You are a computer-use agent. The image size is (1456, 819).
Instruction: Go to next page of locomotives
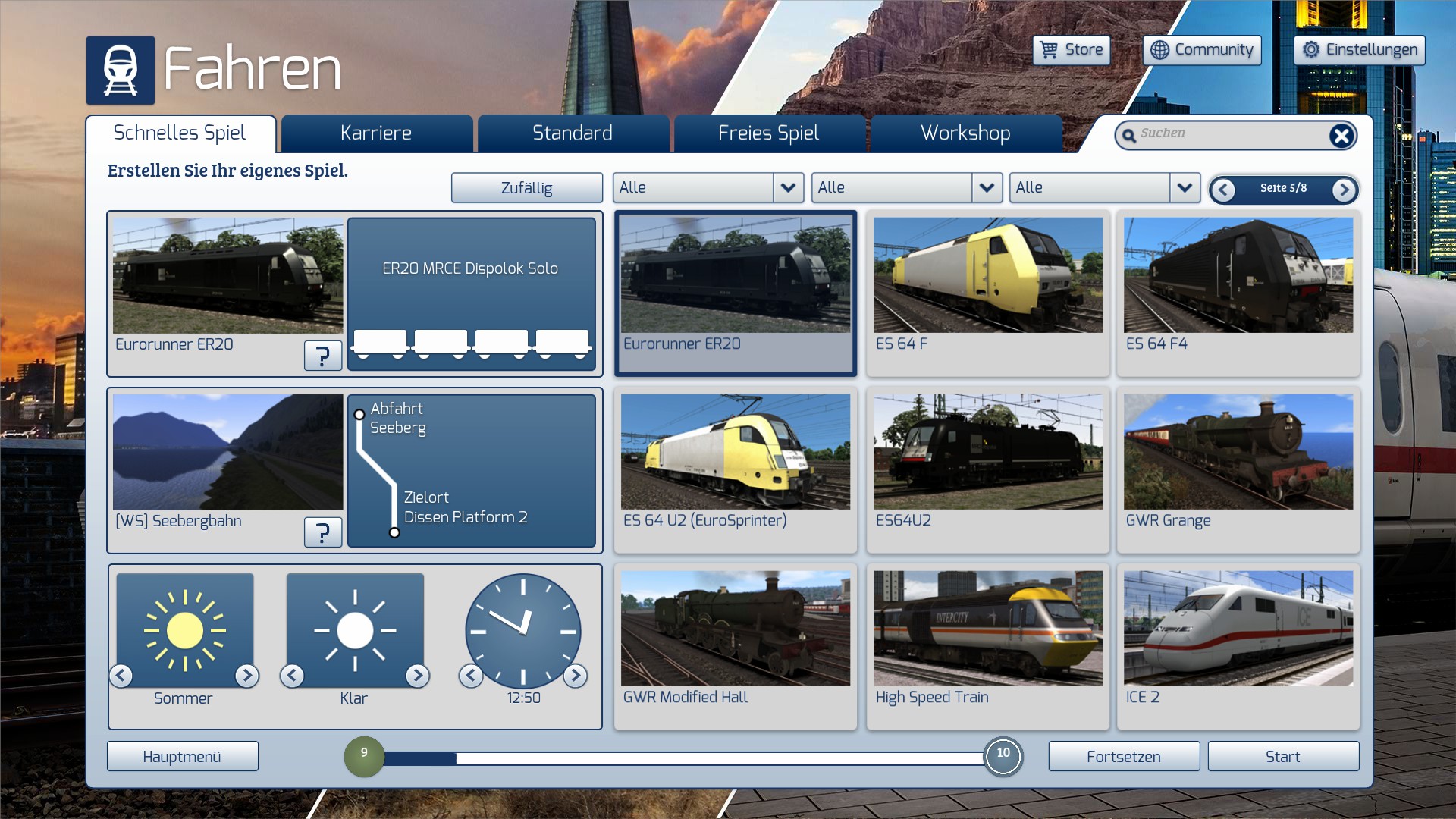[1344, 189]
